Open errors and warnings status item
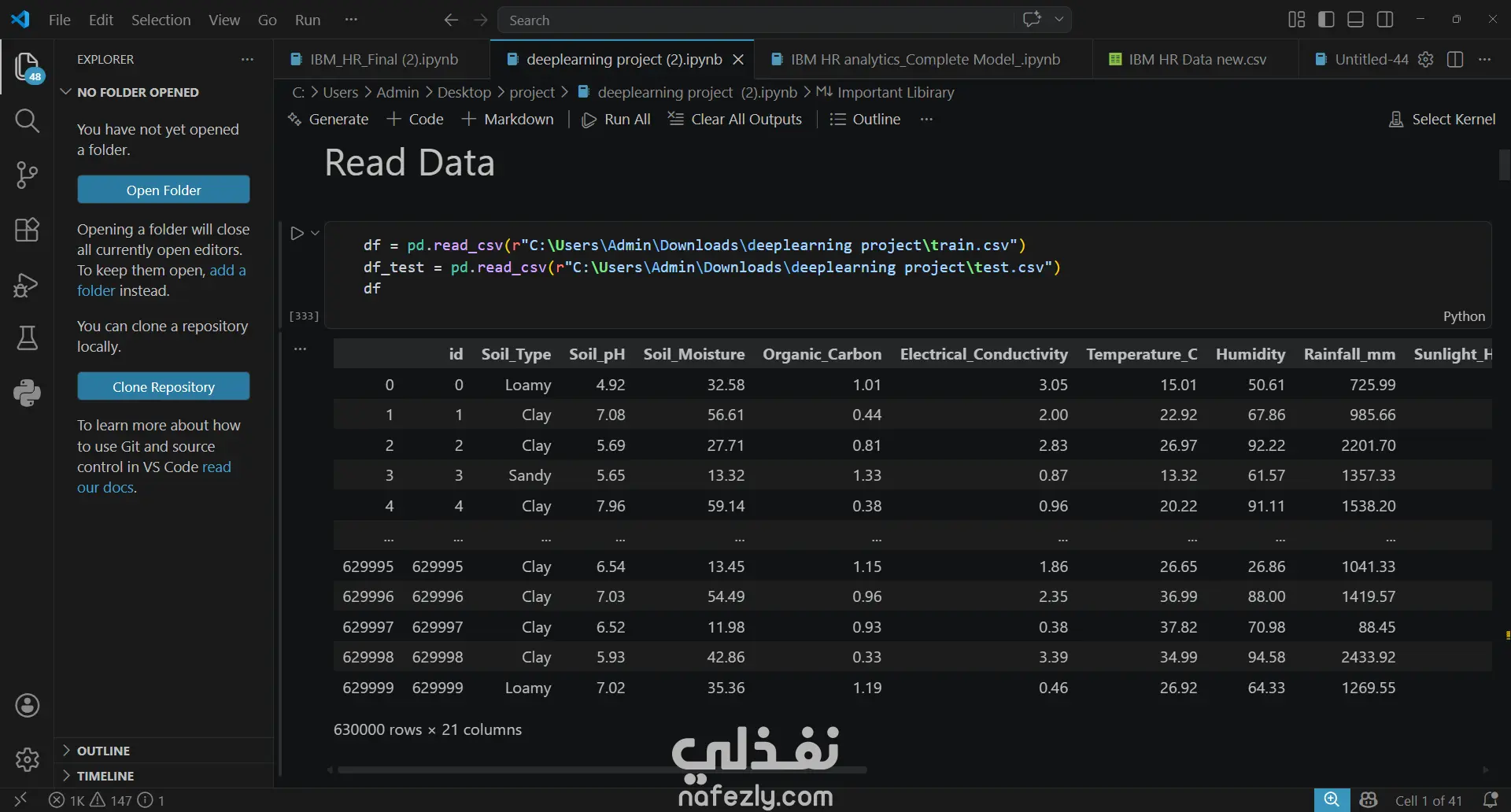The width and height of the screenshot is (1511, 812). (x=106, y=800)
